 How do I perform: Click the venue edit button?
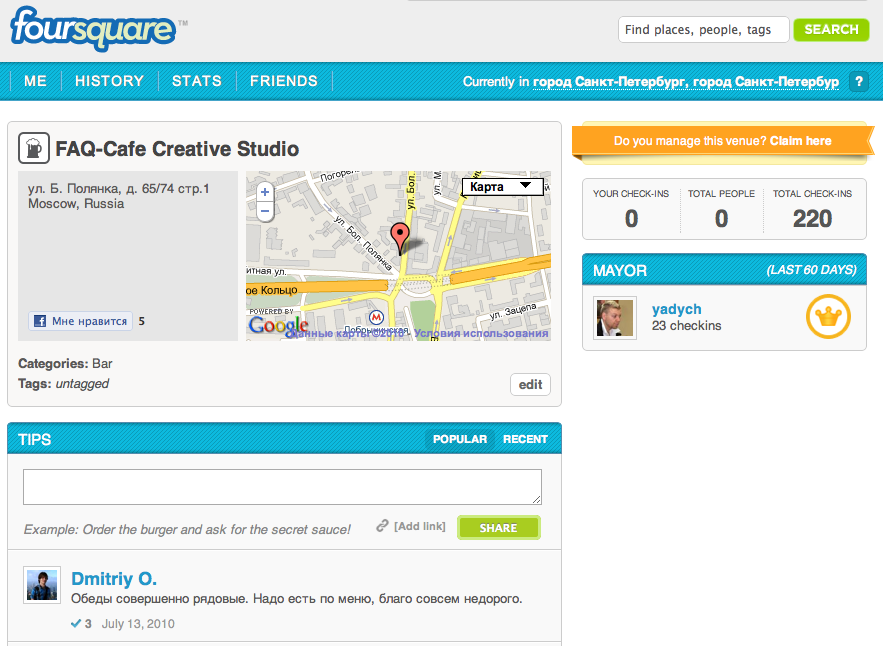coord(530,385)
